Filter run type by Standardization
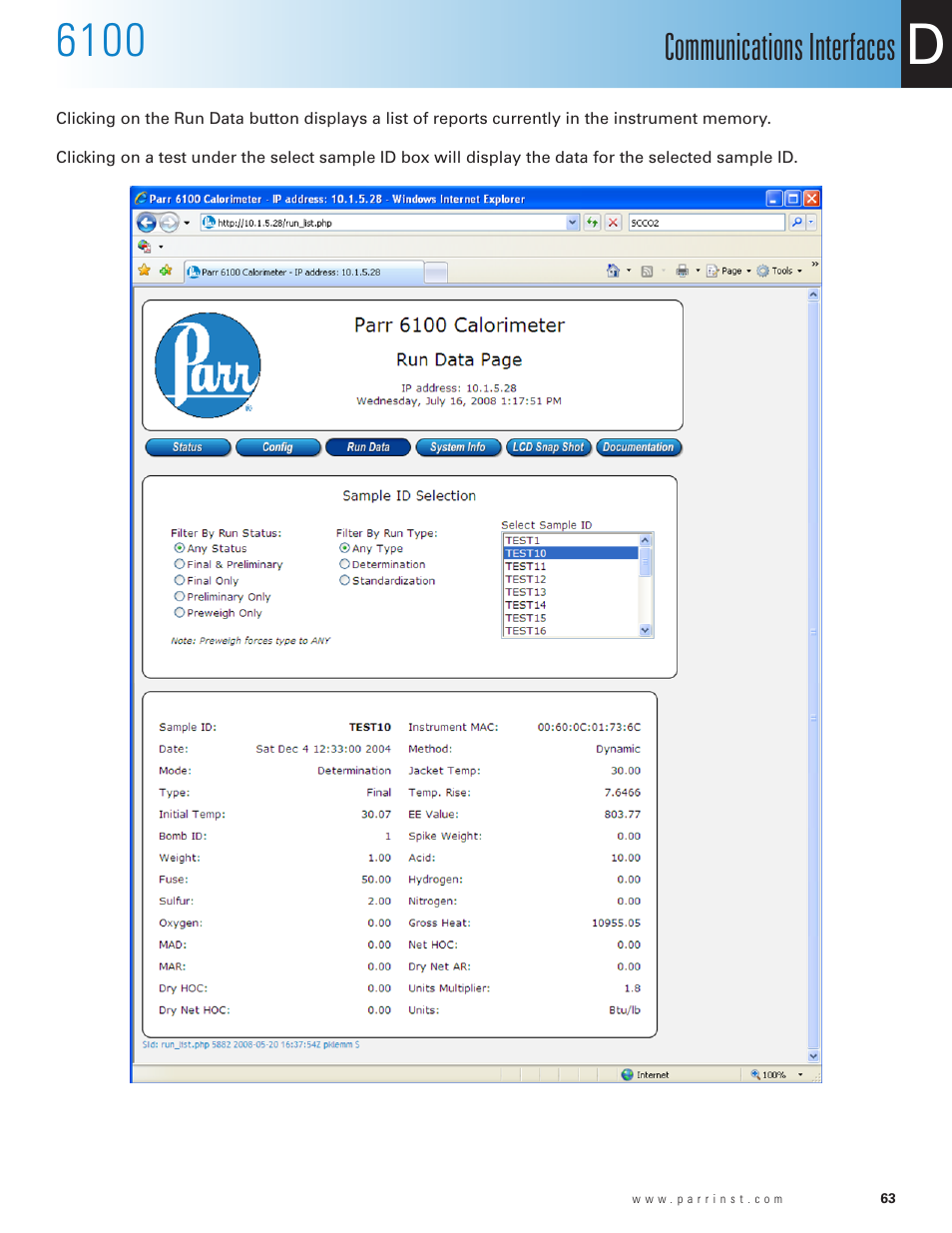 coord(344,580)
